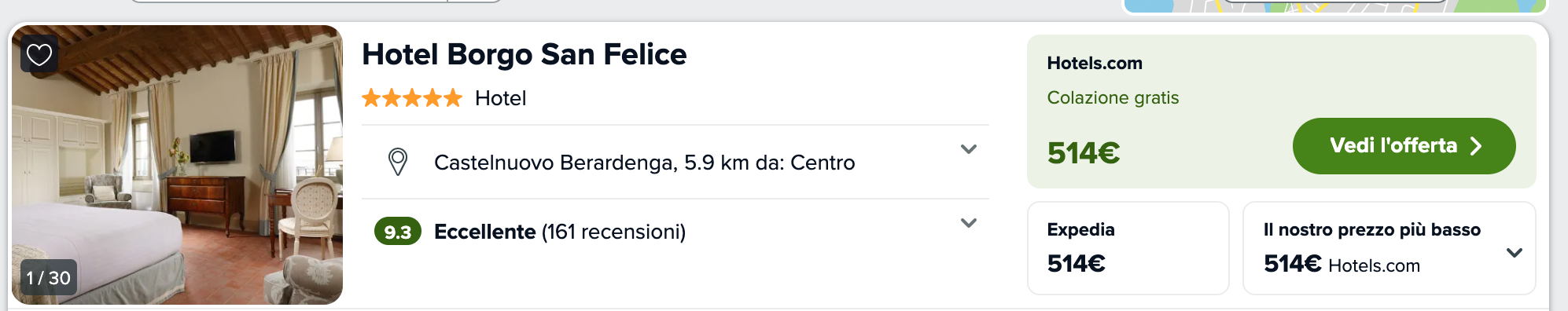
Task: Save hotel with heart icon
Action: (x=39, y=54)
